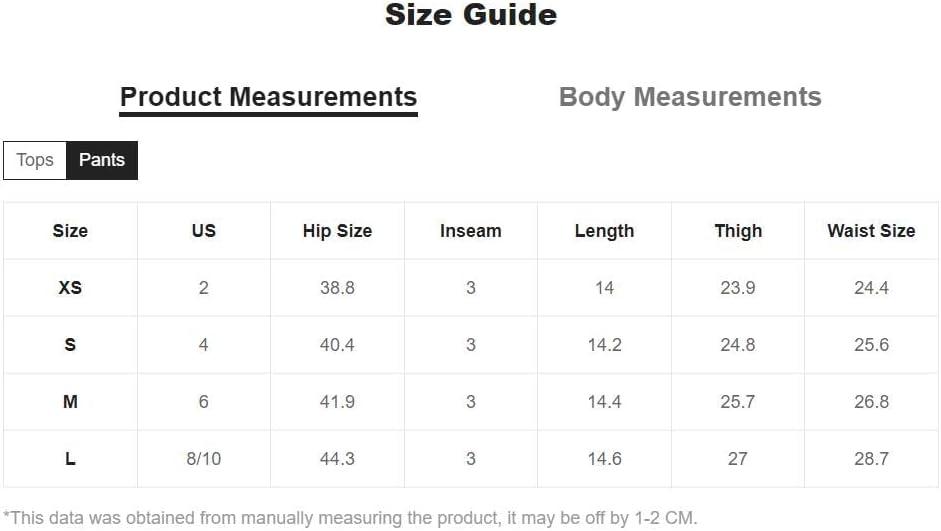Click the 28.7 waist size value
The width and height of the screenshot is (941, 531).
(871, 459)
